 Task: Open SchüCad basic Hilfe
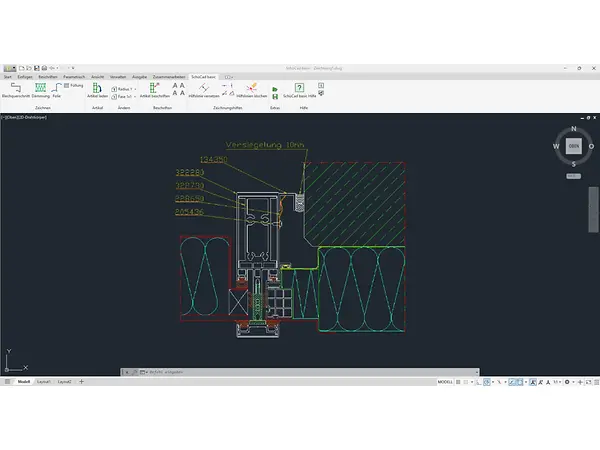299,89
